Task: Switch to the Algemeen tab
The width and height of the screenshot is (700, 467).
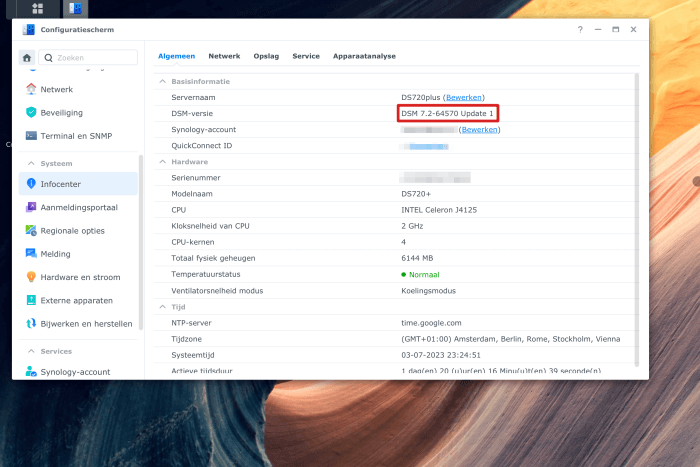Action: click(176, 56)
